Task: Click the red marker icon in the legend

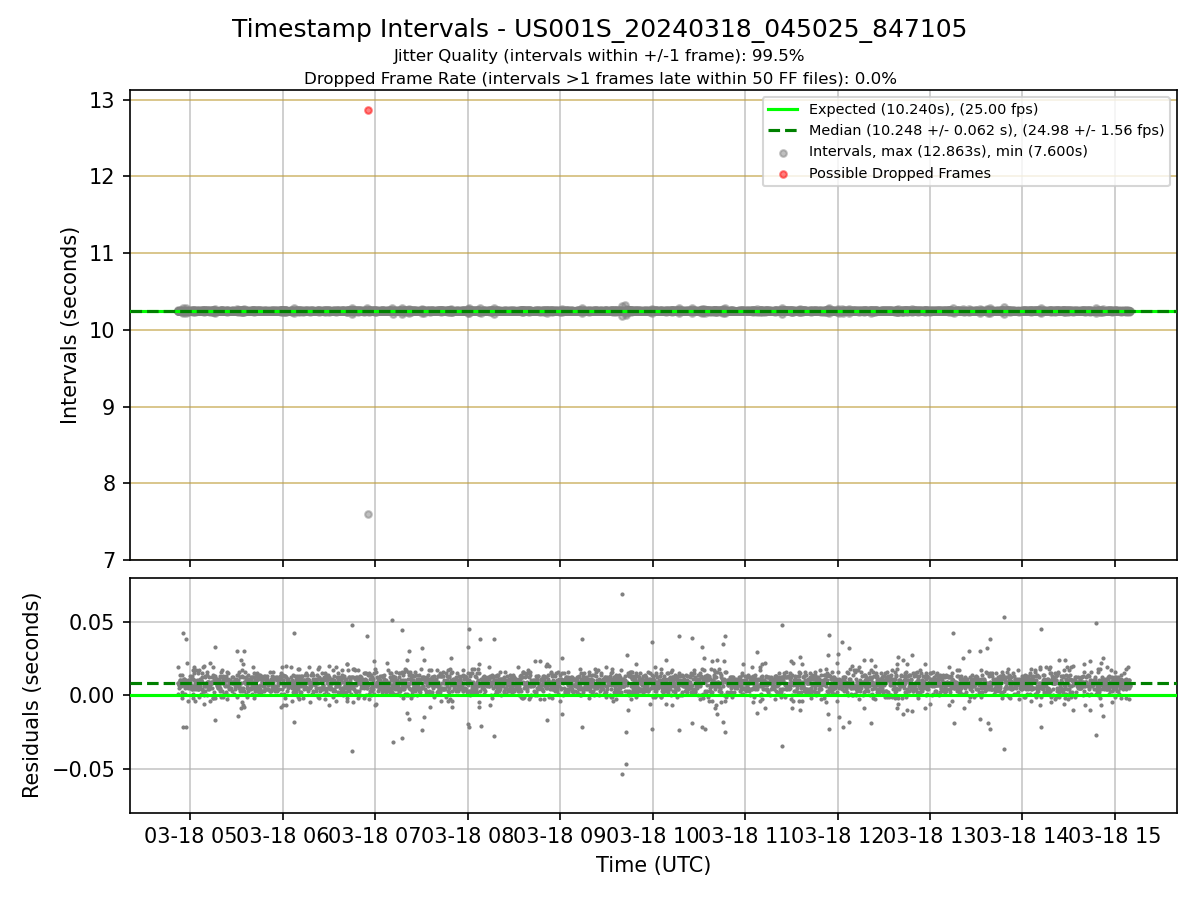Action: 783,174
